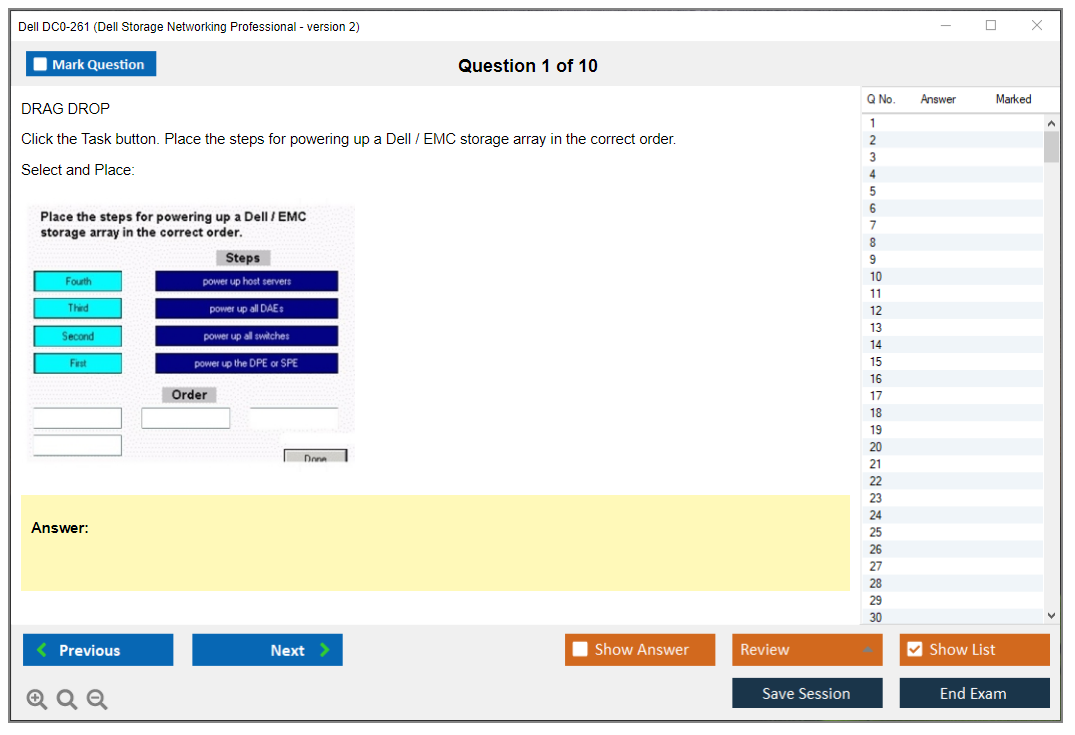Maximize the exam window
This screenshot has height=735, width=1075.
[x=991, y=26]
